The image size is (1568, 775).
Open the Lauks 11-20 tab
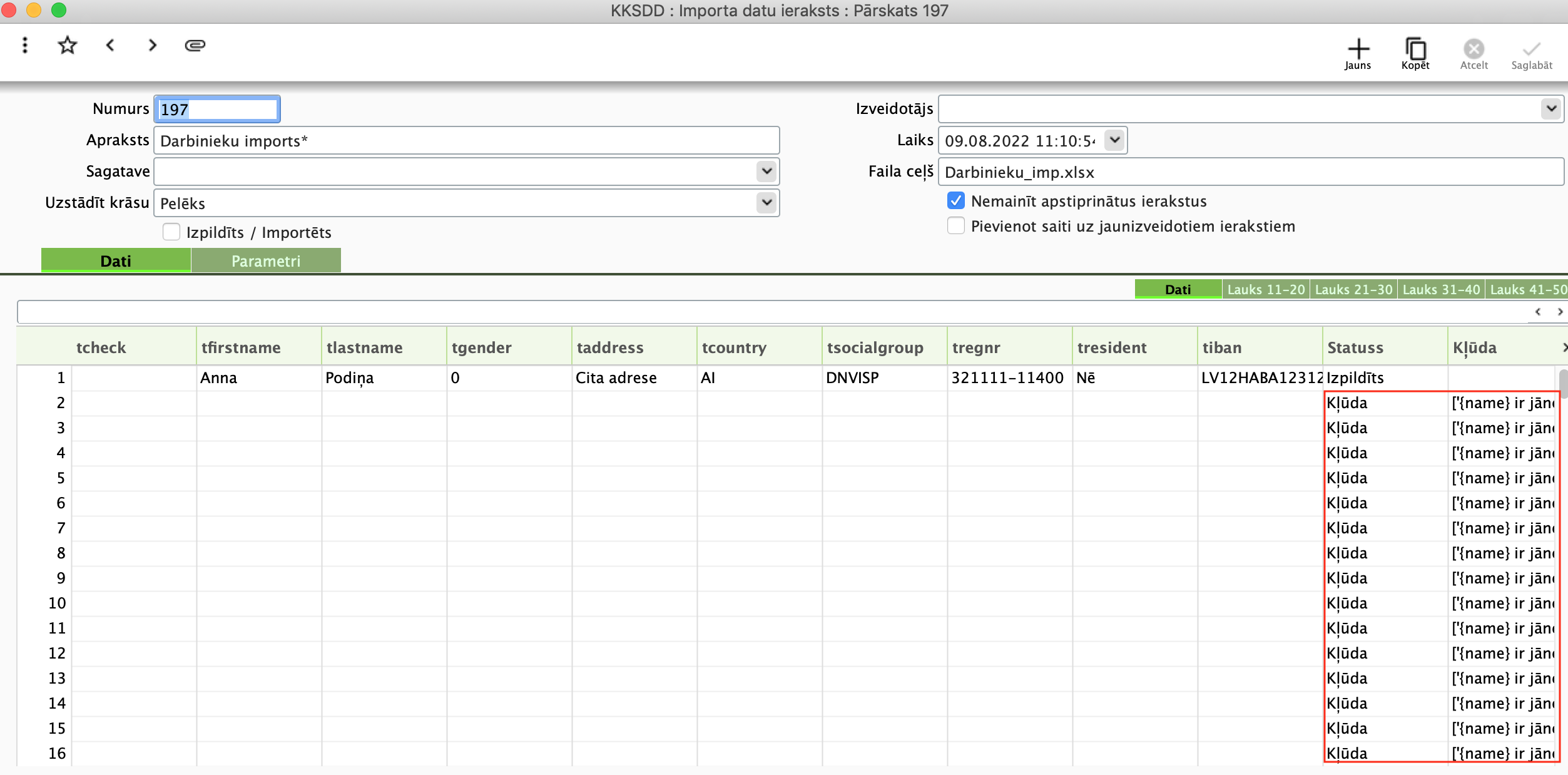point(1266,289)
